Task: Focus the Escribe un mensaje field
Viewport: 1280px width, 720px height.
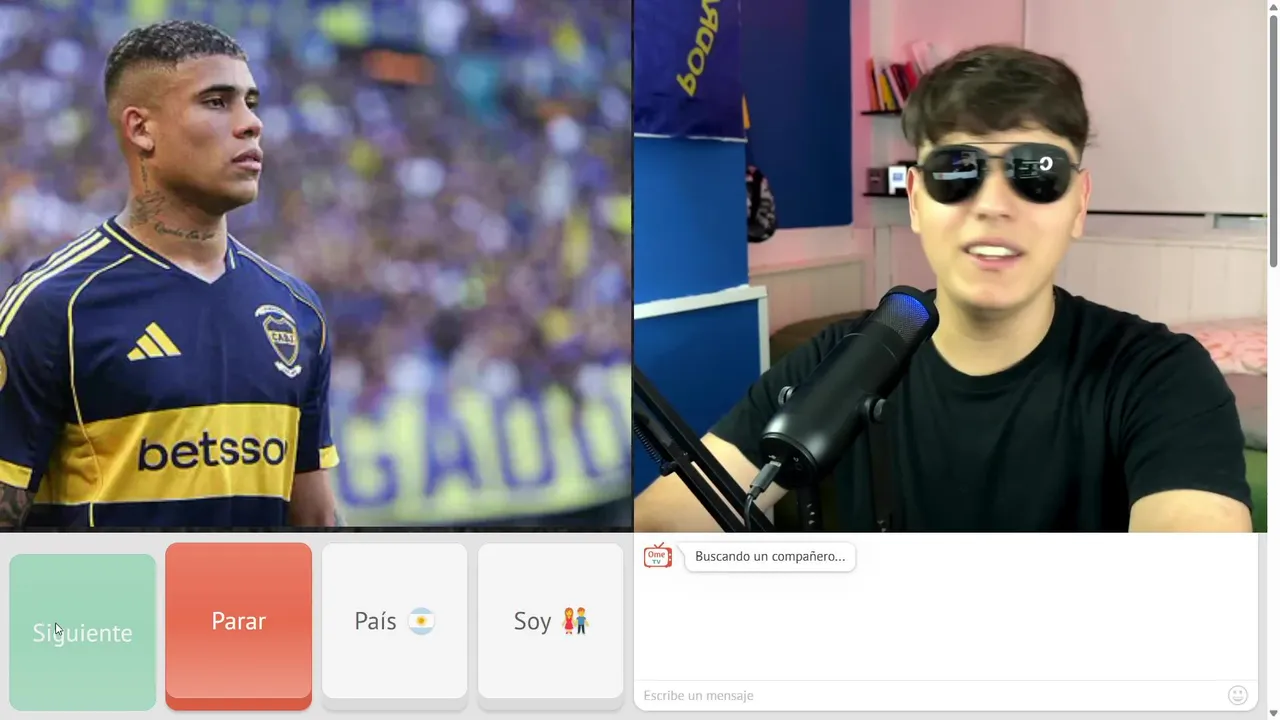Action: point(930,695)
